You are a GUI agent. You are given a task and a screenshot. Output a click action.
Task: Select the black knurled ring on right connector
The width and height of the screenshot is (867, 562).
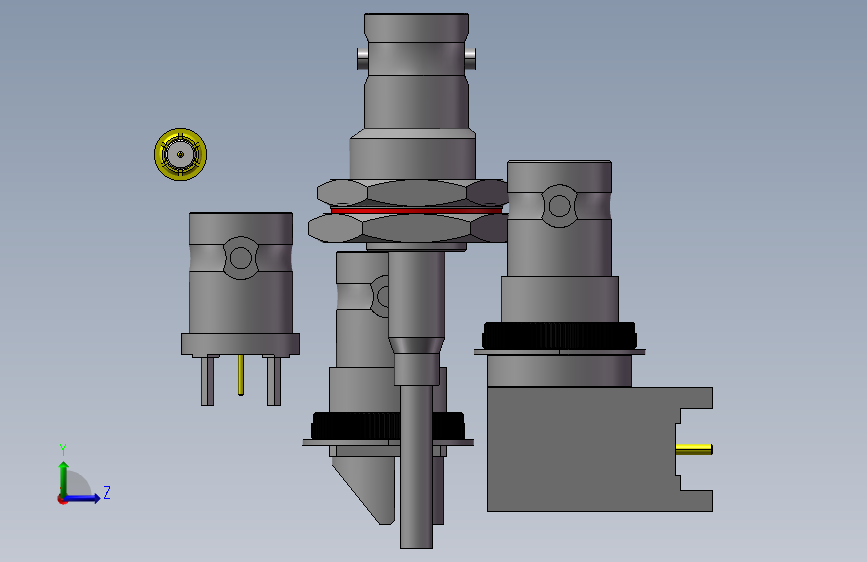point(560,335)
